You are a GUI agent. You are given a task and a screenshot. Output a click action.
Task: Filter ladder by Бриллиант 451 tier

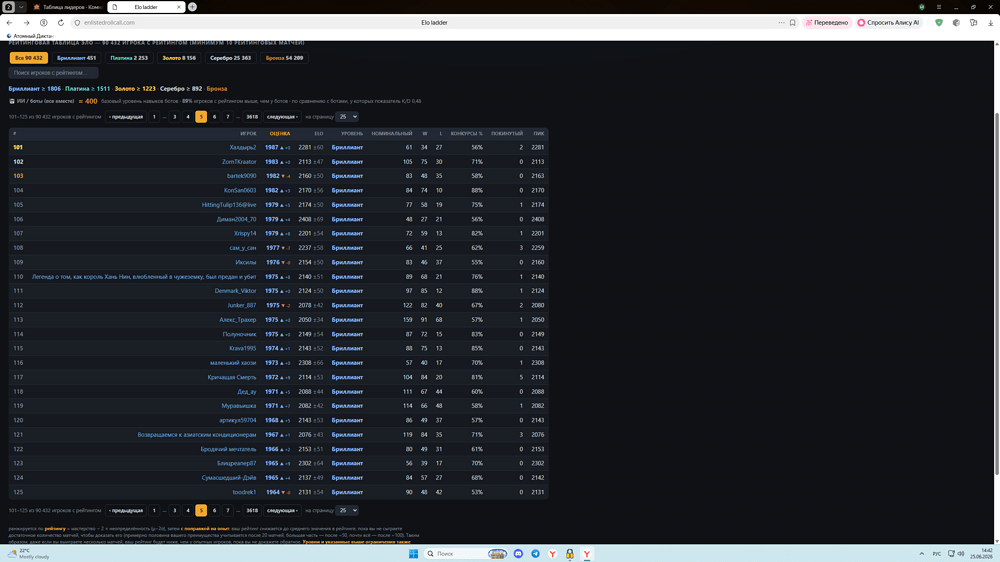76,58
